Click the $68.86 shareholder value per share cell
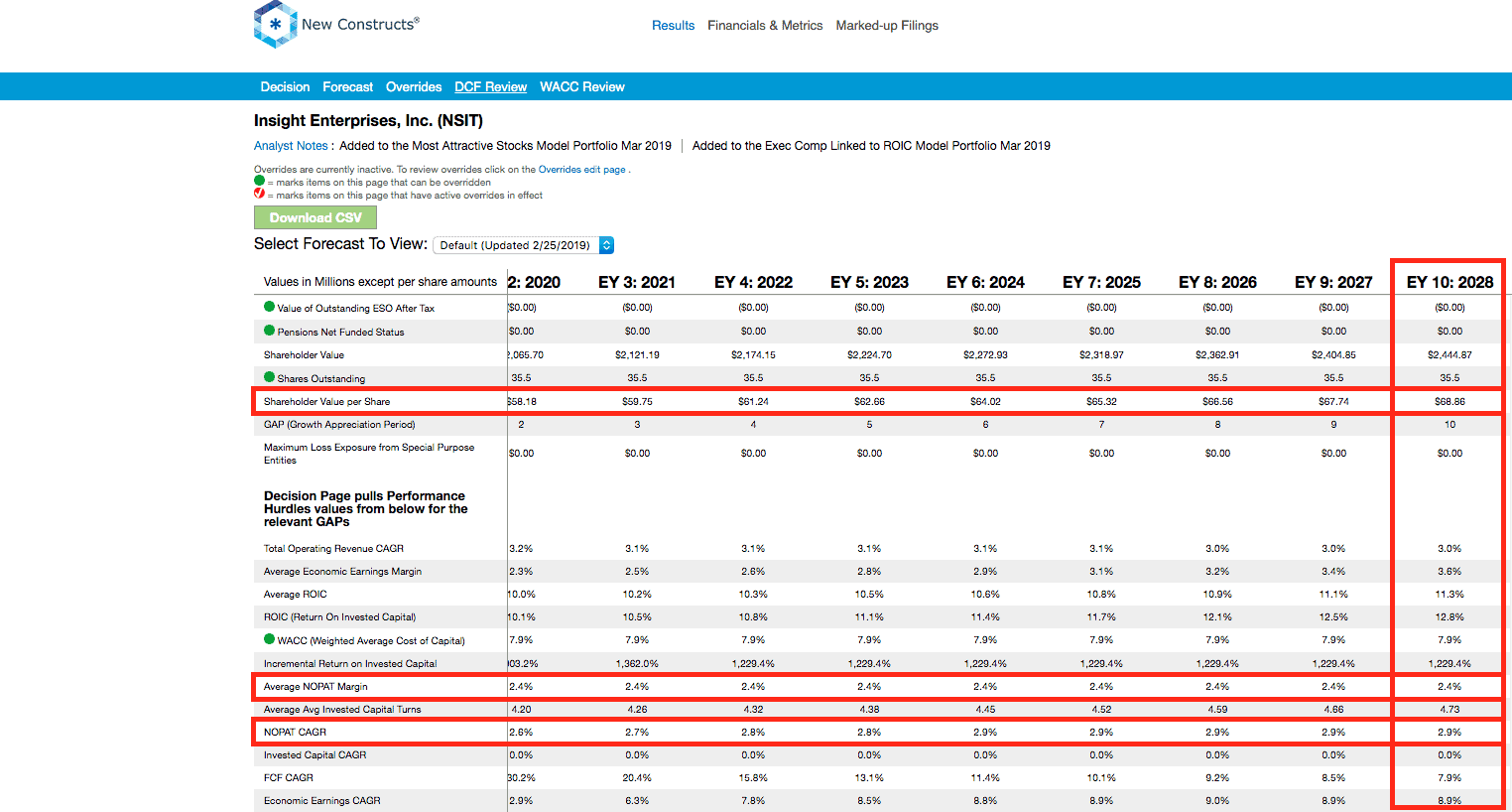This screenshot has width=1512, height=812. pos(1449,402)
